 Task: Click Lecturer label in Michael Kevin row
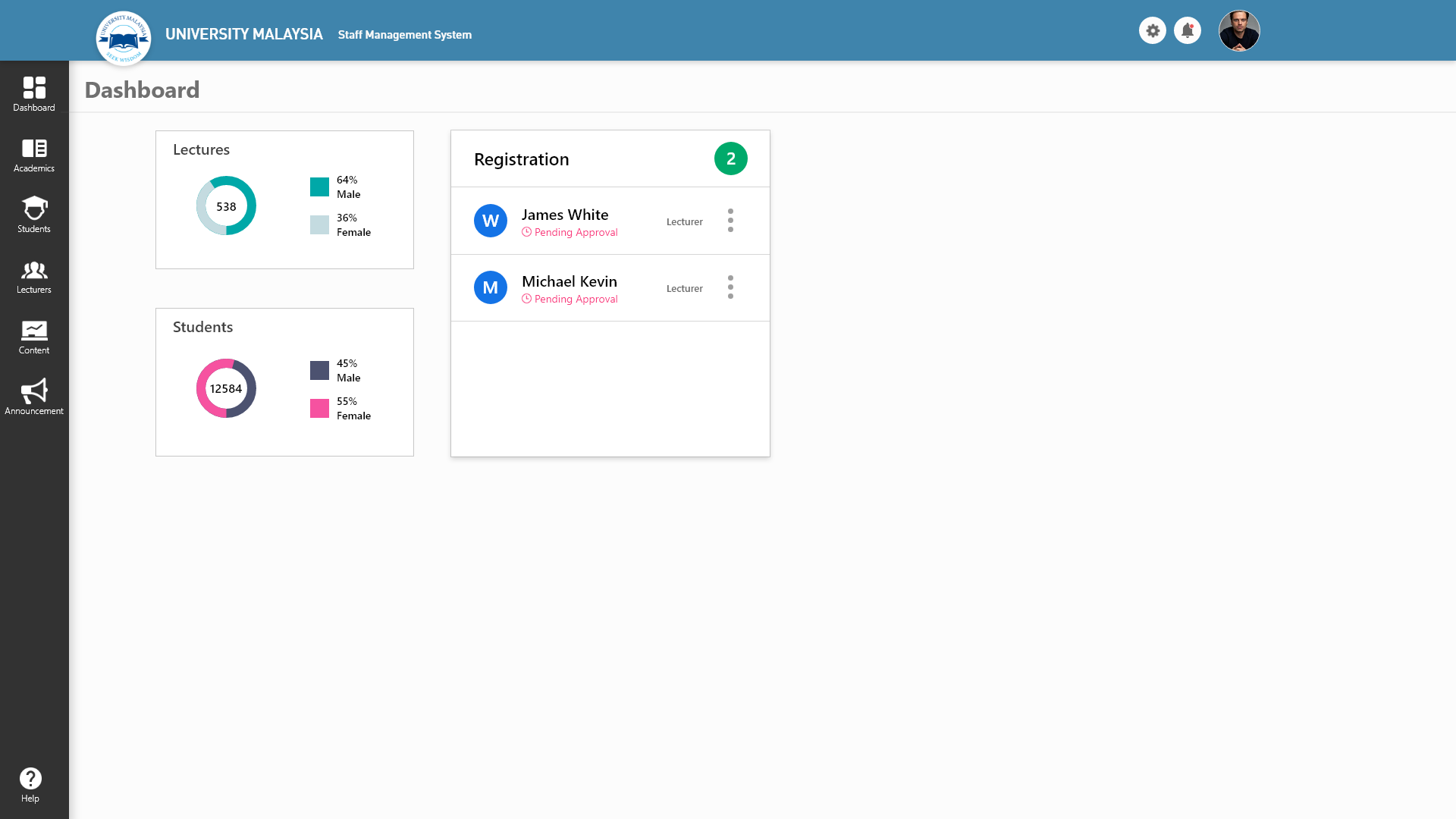pyautogui.click(x=685, y=288)
